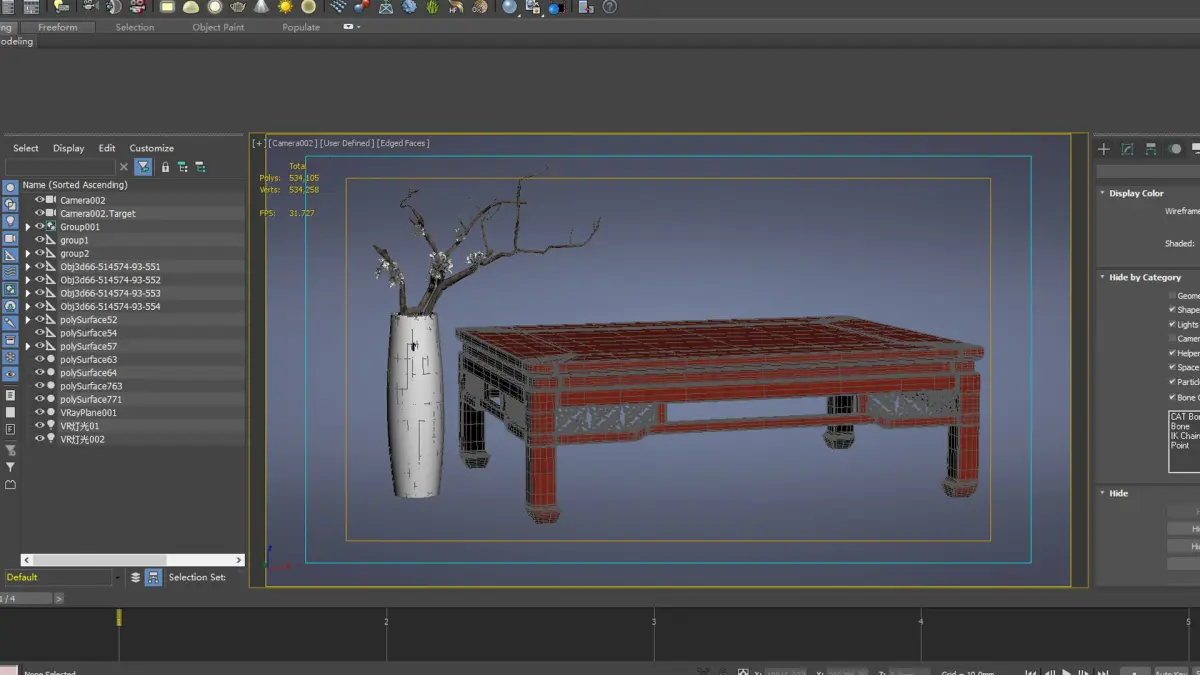Select the teapot render icon in toolbar
This screenshot has width=1200, height=675.
pyautogui.click(x=238, y=7)
